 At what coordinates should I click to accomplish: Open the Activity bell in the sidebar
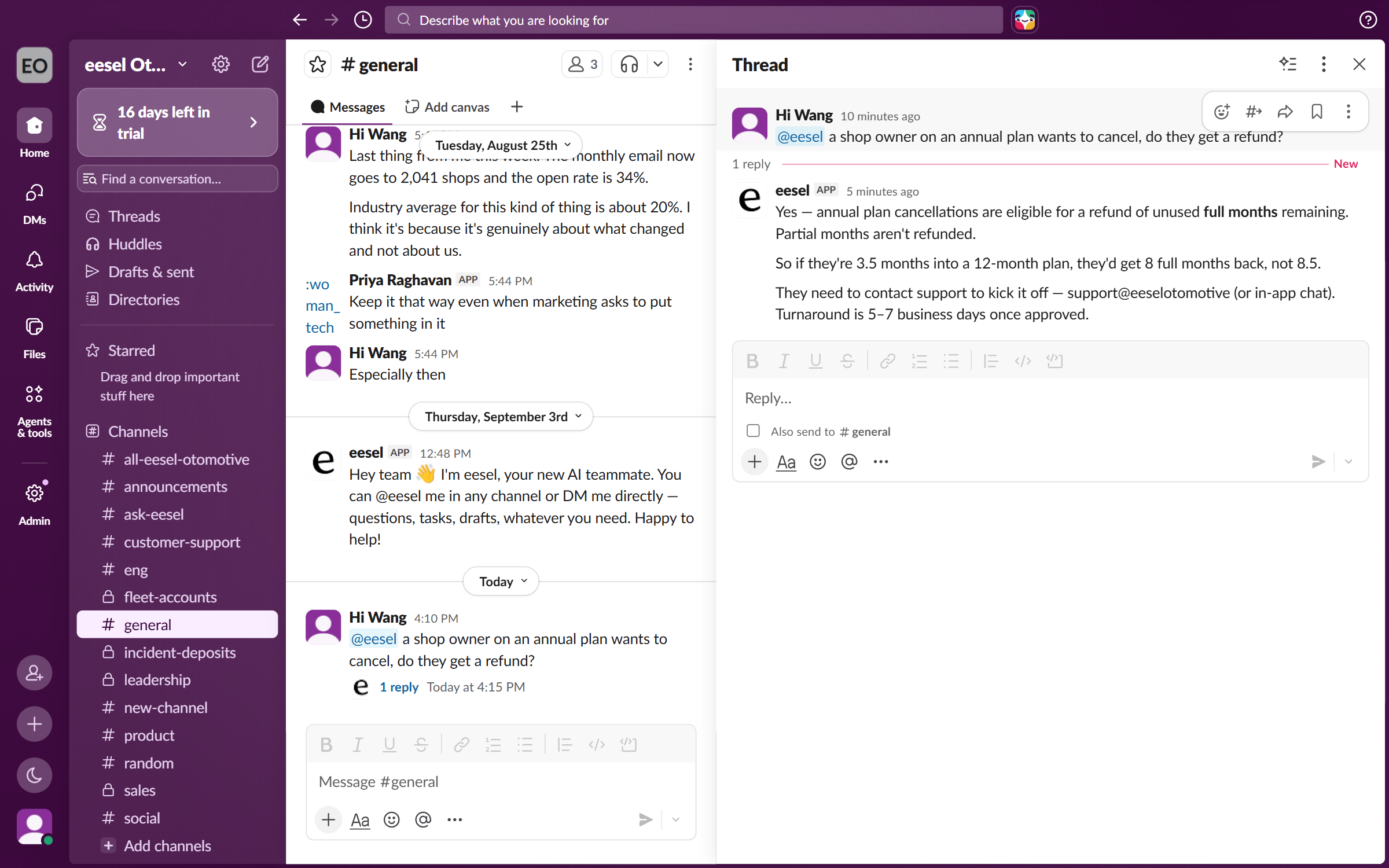34,270
